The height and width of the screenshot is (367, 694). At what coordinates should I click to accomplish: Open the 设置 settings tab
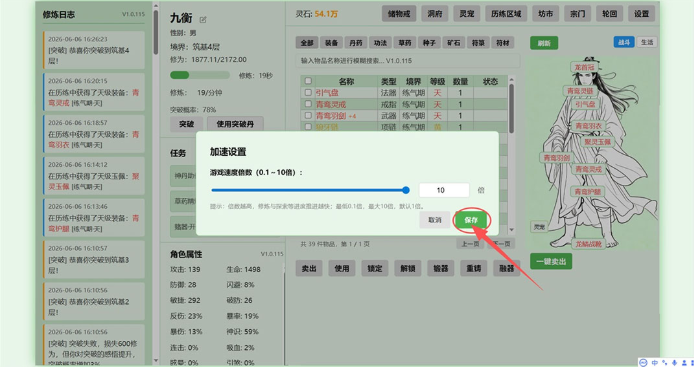pyautogui.click(x=641, y=14)
